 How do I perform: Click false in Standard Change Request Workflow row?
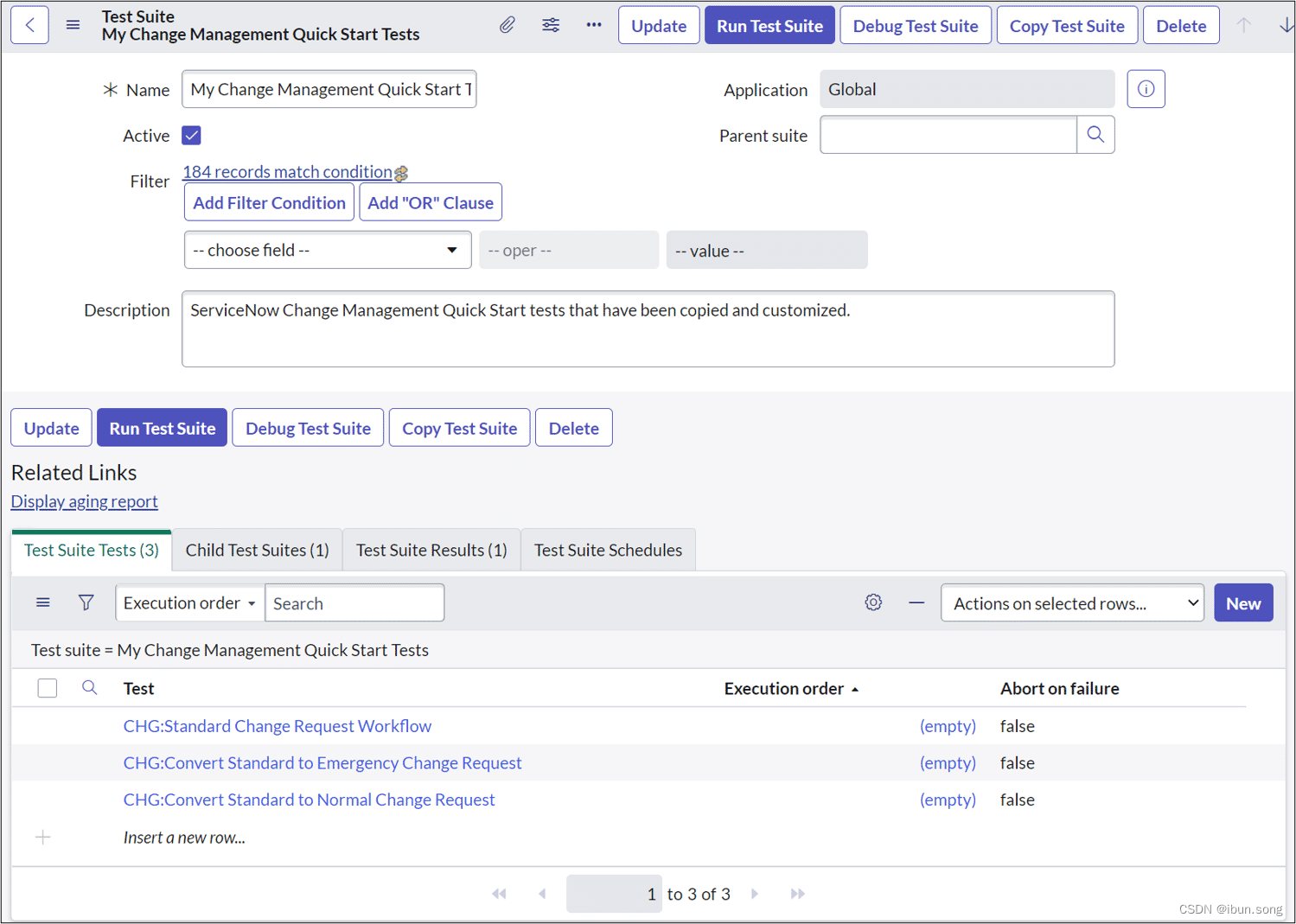click(x=1018, y=726)
